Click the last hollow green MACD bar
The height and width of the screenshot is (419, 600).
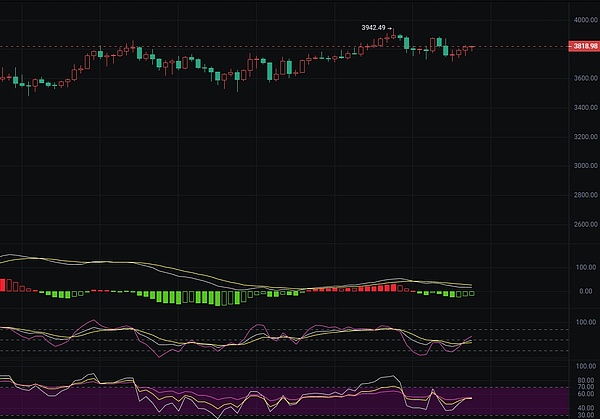[x=471, y=293]
